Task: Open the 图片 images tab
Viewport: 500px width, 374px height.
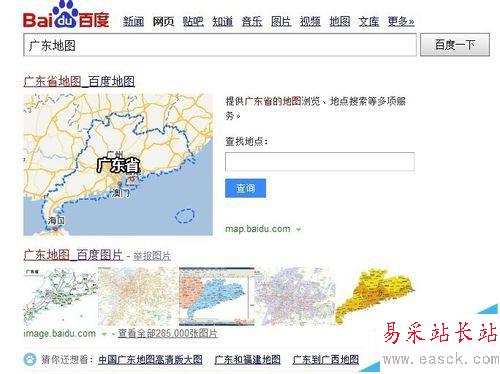Action: pos(281,22)
